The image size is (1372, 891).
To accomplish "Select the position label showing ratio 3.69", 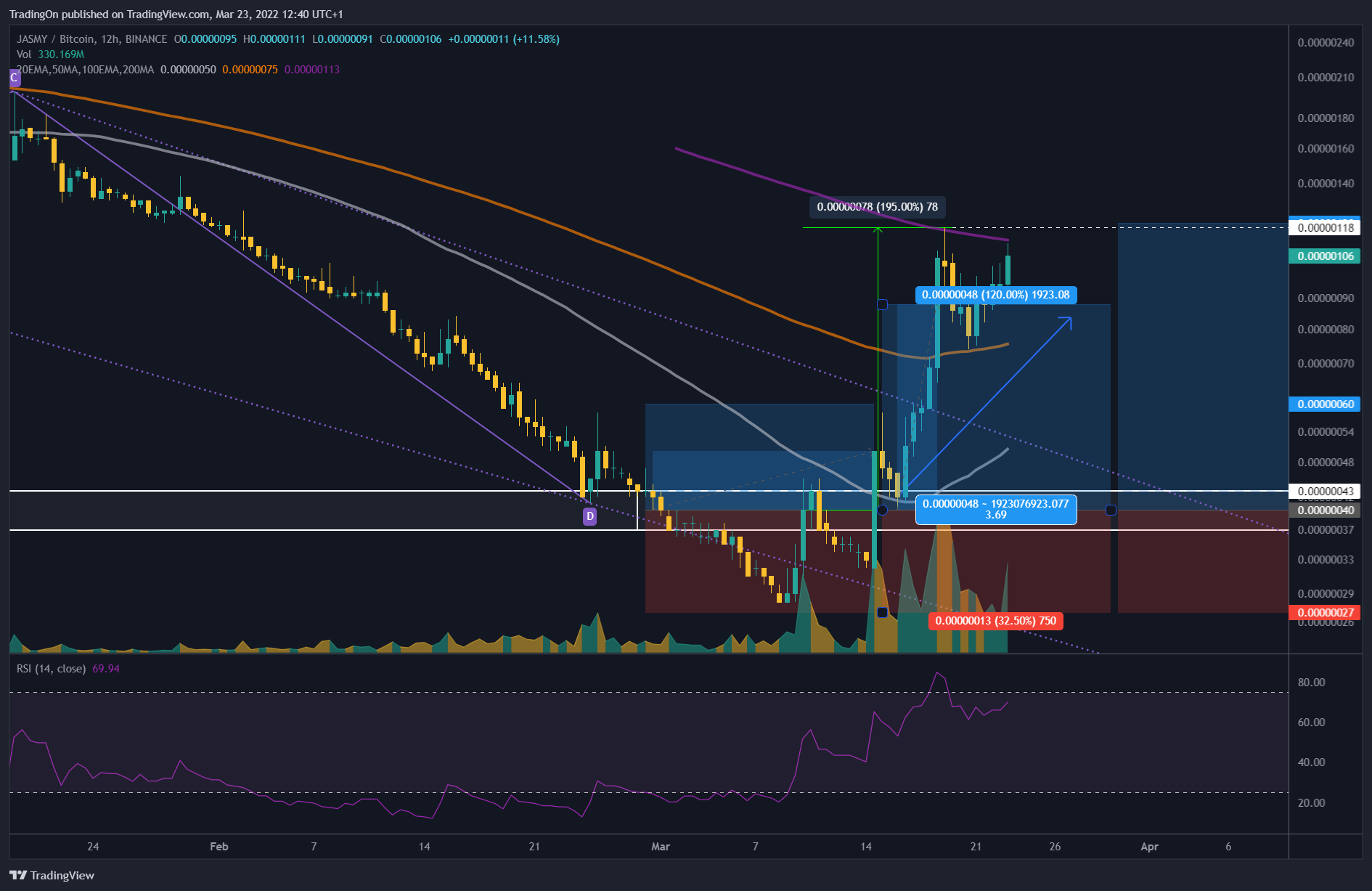I will coord(996,509).
